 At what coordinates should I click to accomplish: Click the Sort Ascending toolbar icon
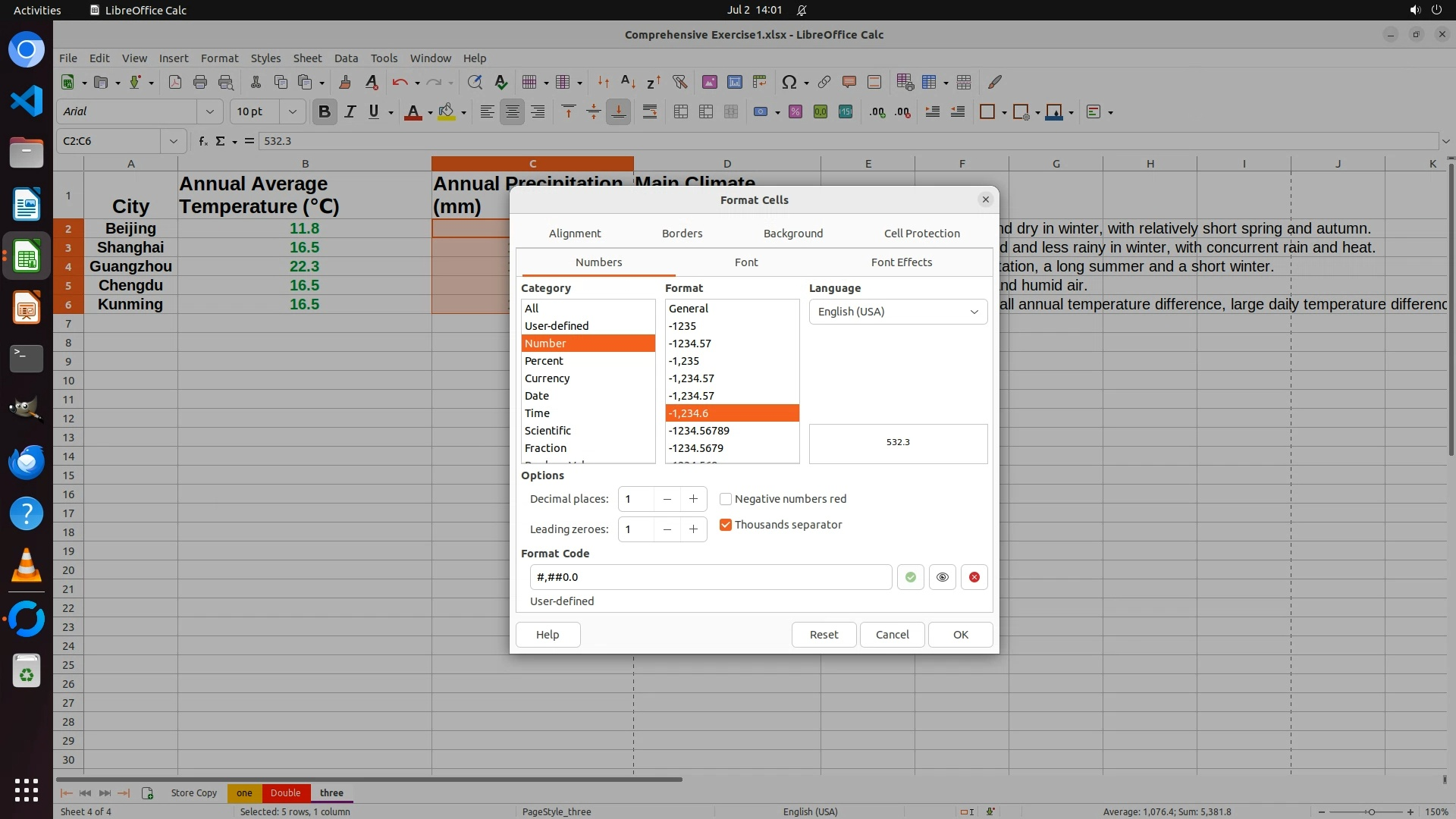628,82
